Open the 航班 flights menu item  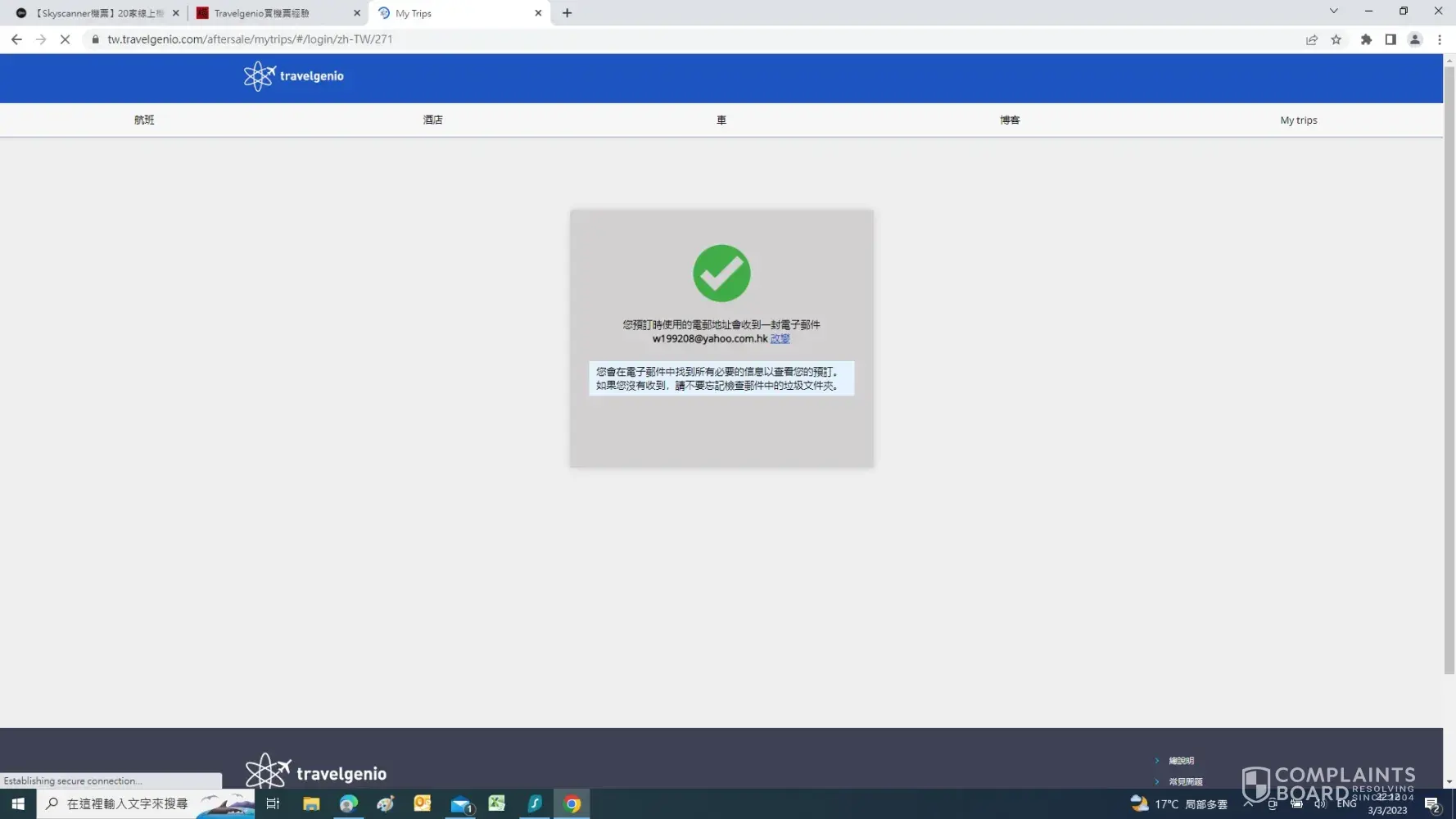pyautogui.click(x=144, y=120)
